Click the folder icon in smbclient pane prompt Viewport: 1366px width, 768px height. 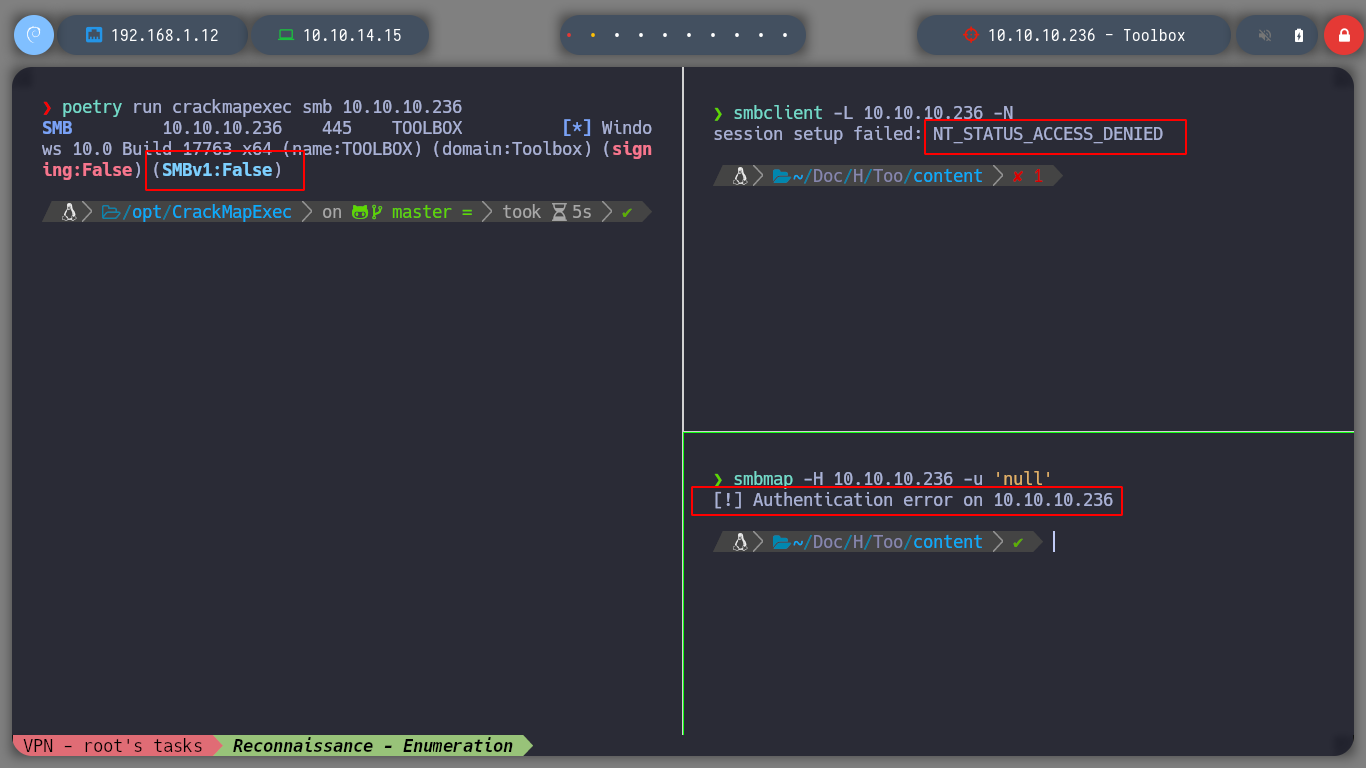point(781,176)
